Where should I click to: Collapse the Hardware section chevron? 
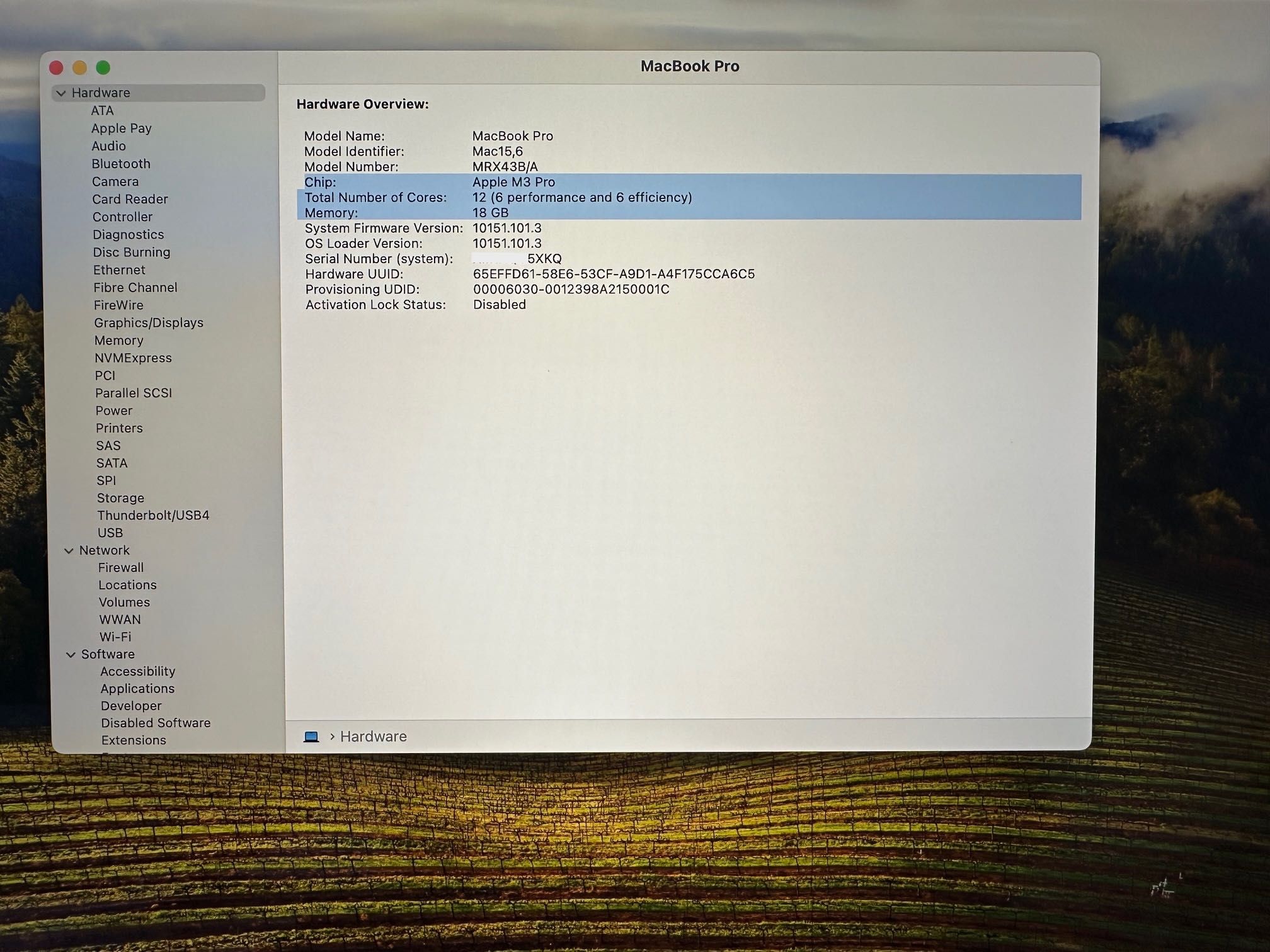(61, 93)
